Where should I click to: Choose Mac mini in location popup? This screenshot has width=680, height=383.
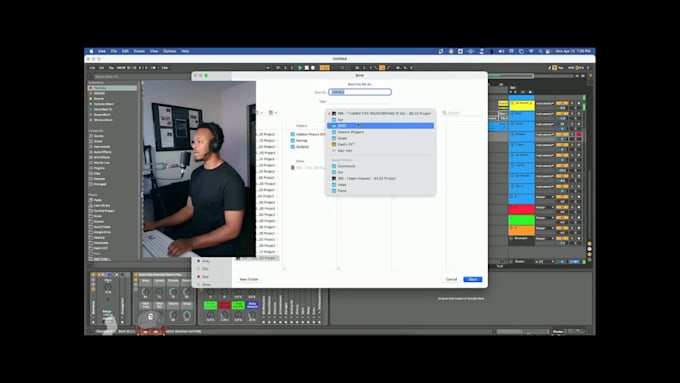[x=380, y=151]
